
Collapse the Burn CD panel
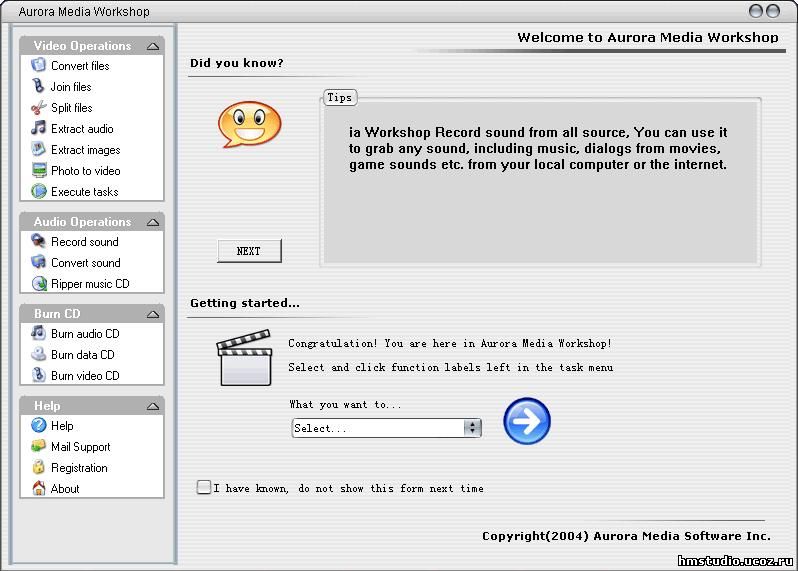(153, 315)
